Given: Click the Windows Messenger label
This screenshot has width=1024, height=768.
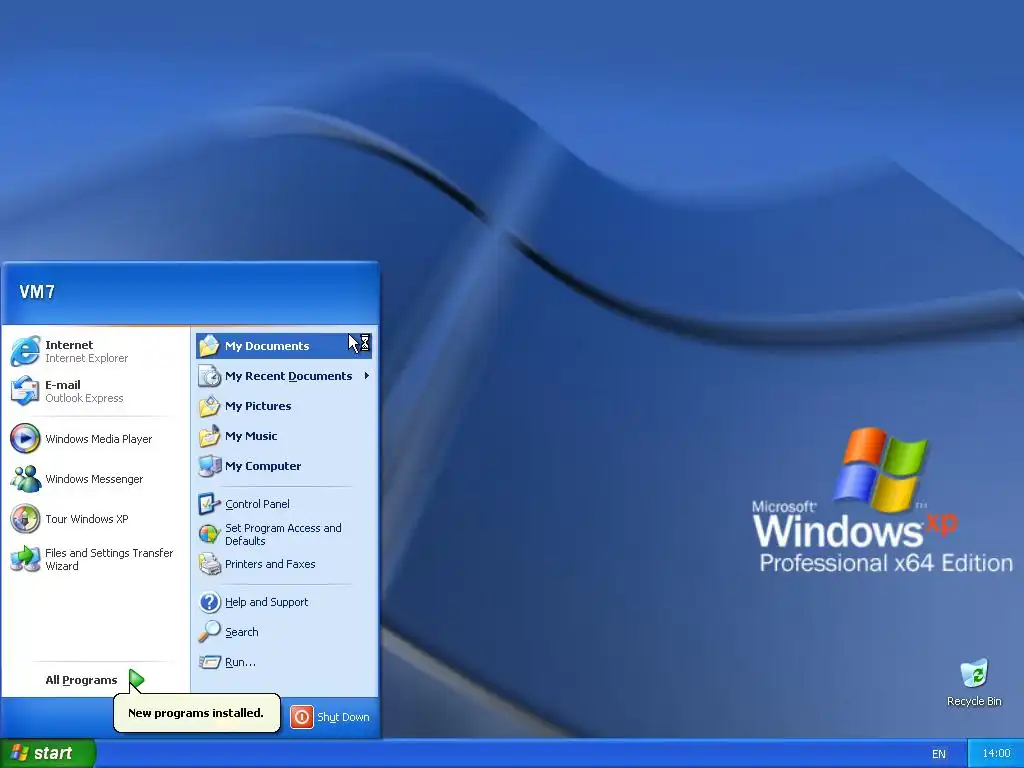Looking at the screenshot, I should (x=94, y=479).
